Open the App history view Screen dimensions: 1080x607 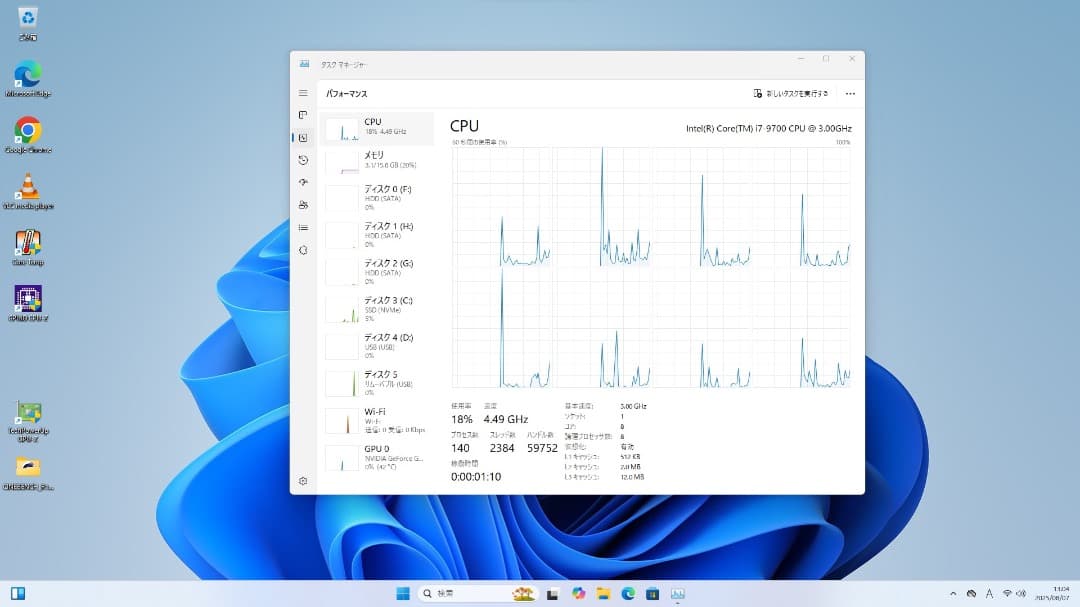coord(303,160)
